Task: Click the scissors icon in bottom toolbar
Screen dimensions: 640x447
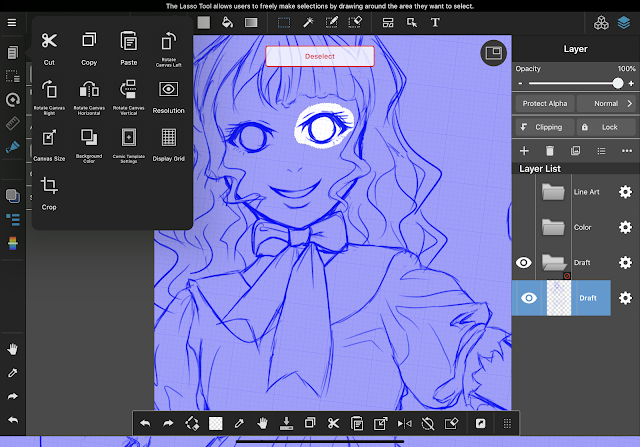Action: 333,424
